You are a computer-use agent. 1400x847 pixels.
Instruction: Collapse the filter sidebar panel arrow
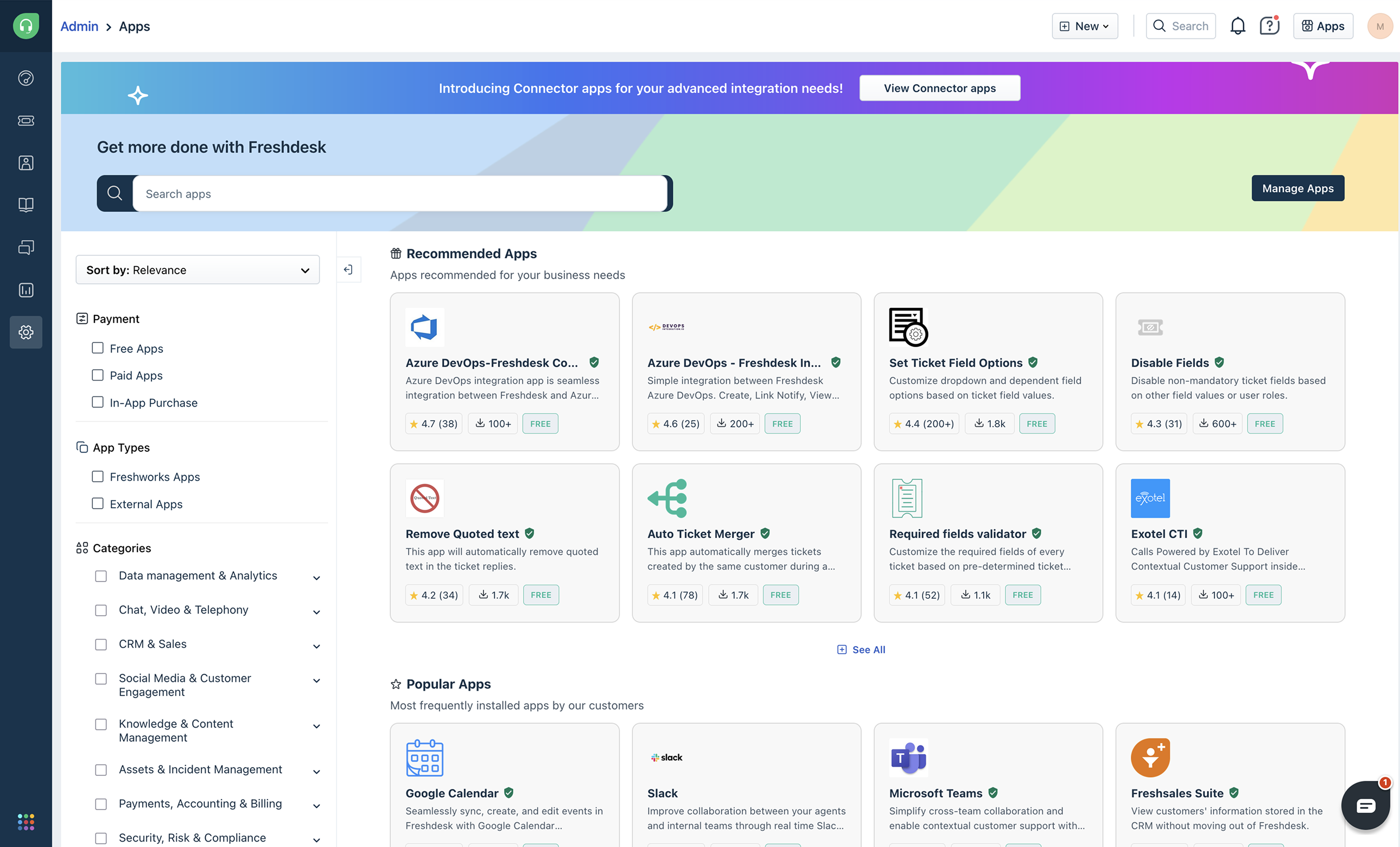(348, 269)
